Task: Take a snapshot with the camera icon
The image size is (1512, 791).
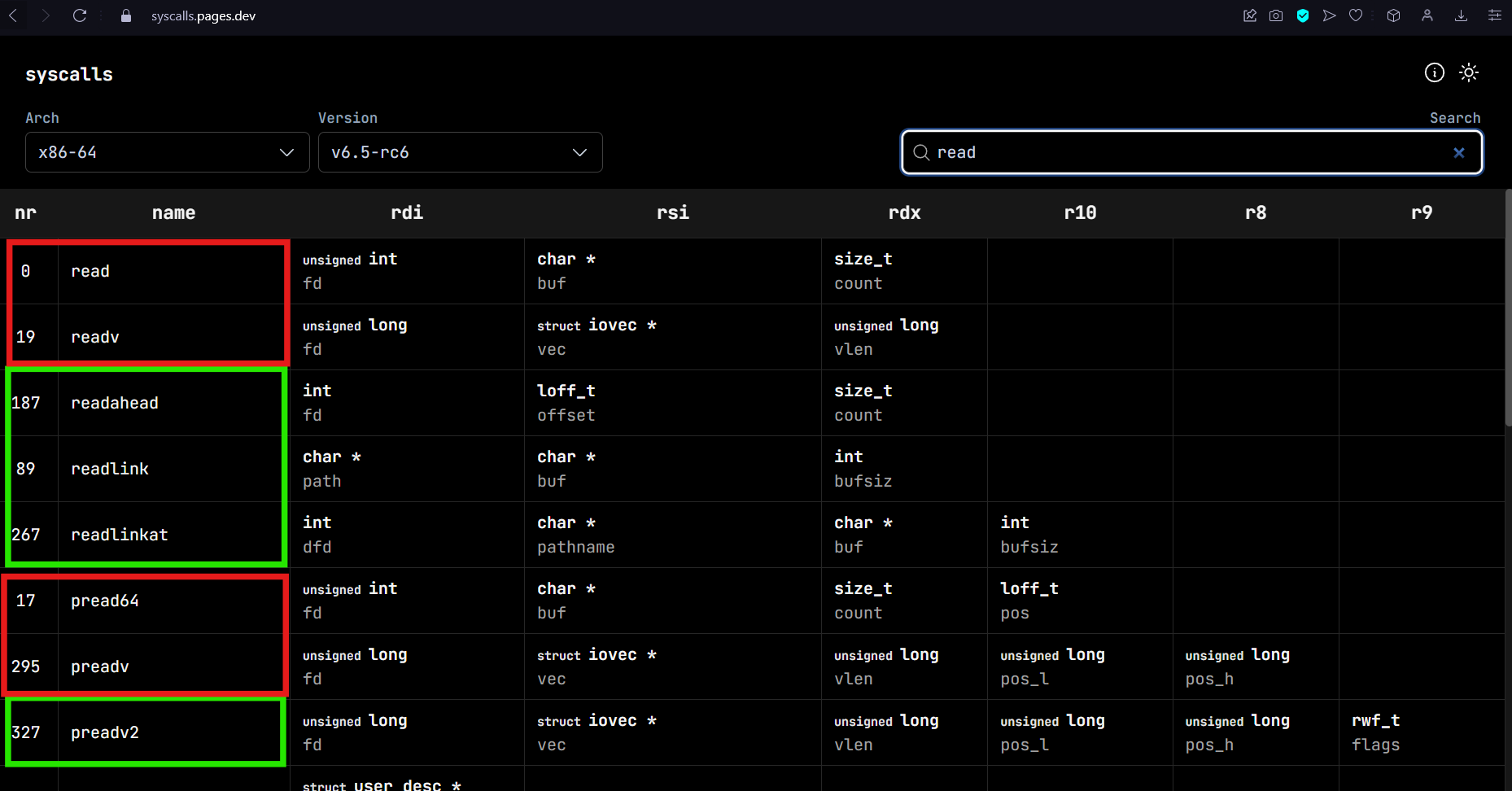Action: click(x=1276, y=15)
